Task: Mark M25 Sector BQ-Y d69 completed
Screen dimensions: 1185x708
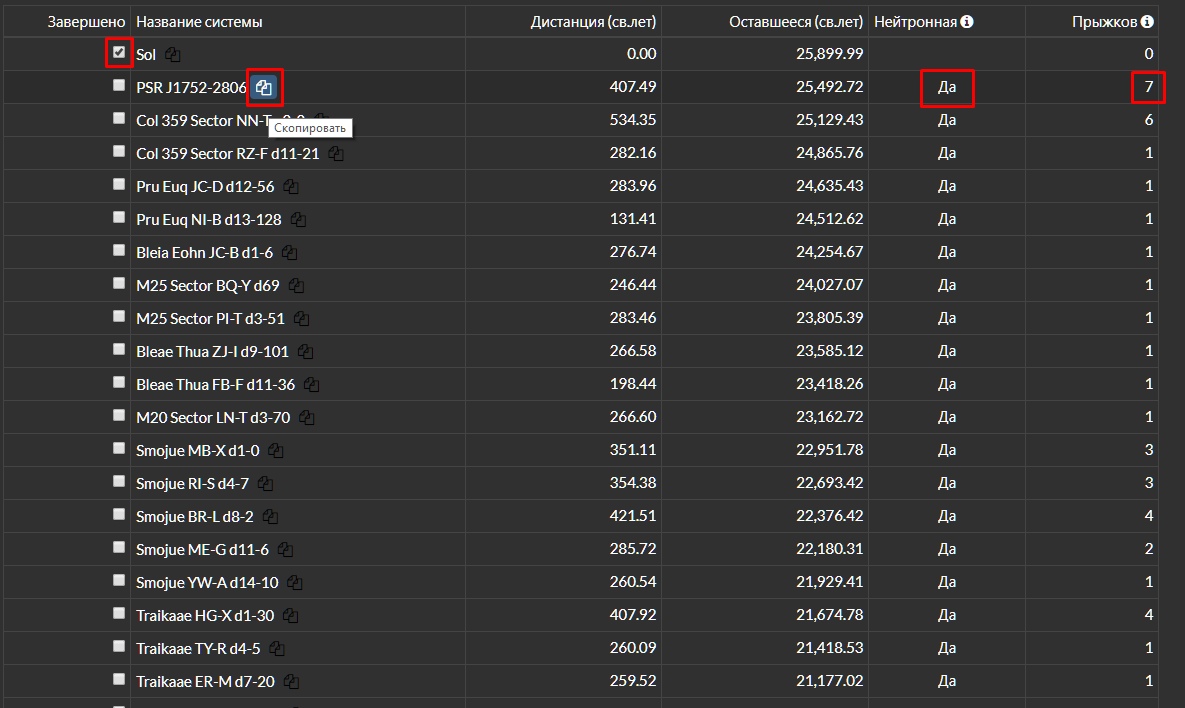Action: (x=119, y=283)
